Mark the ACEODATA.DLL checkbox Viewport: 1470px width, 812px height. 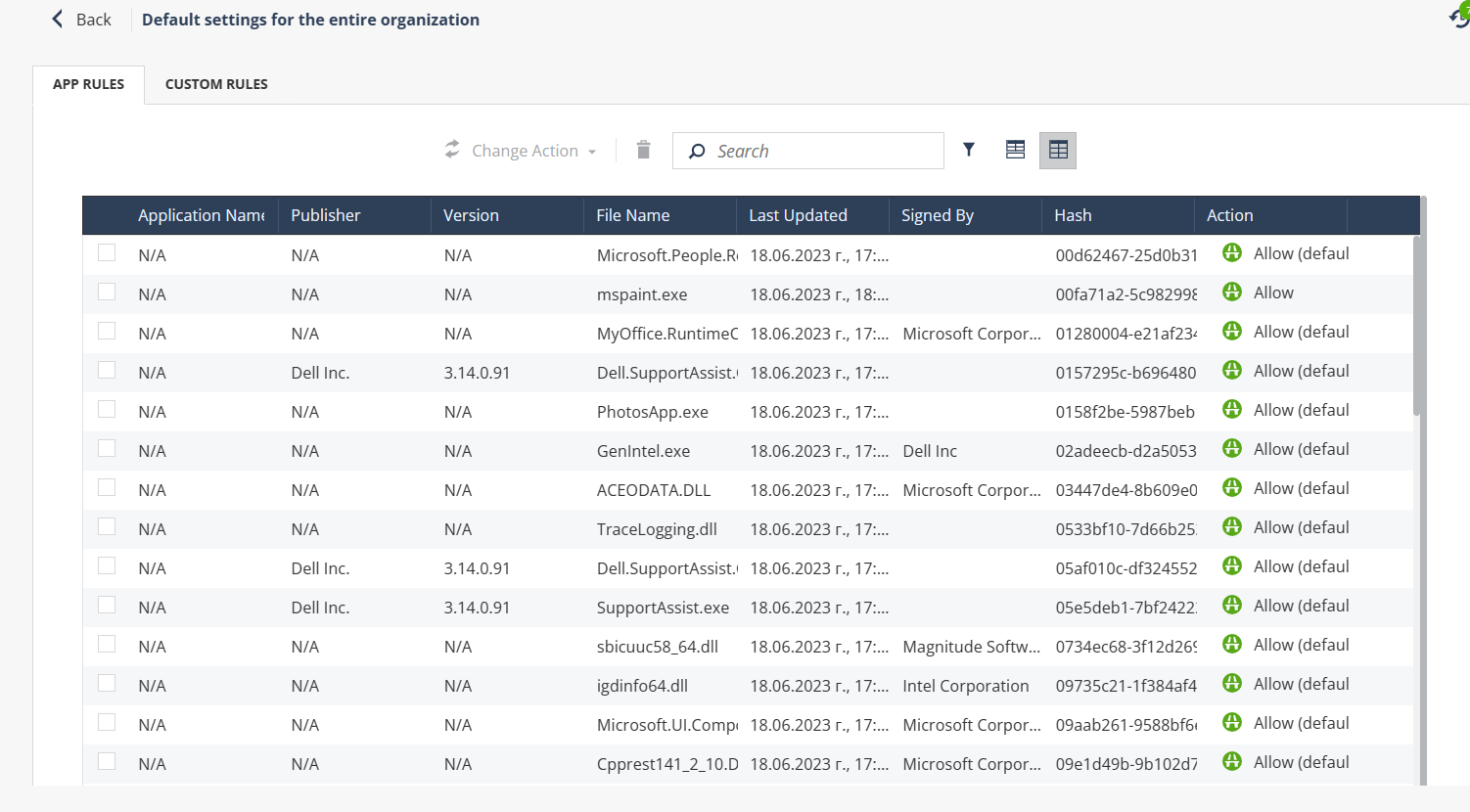coord(107,487)
